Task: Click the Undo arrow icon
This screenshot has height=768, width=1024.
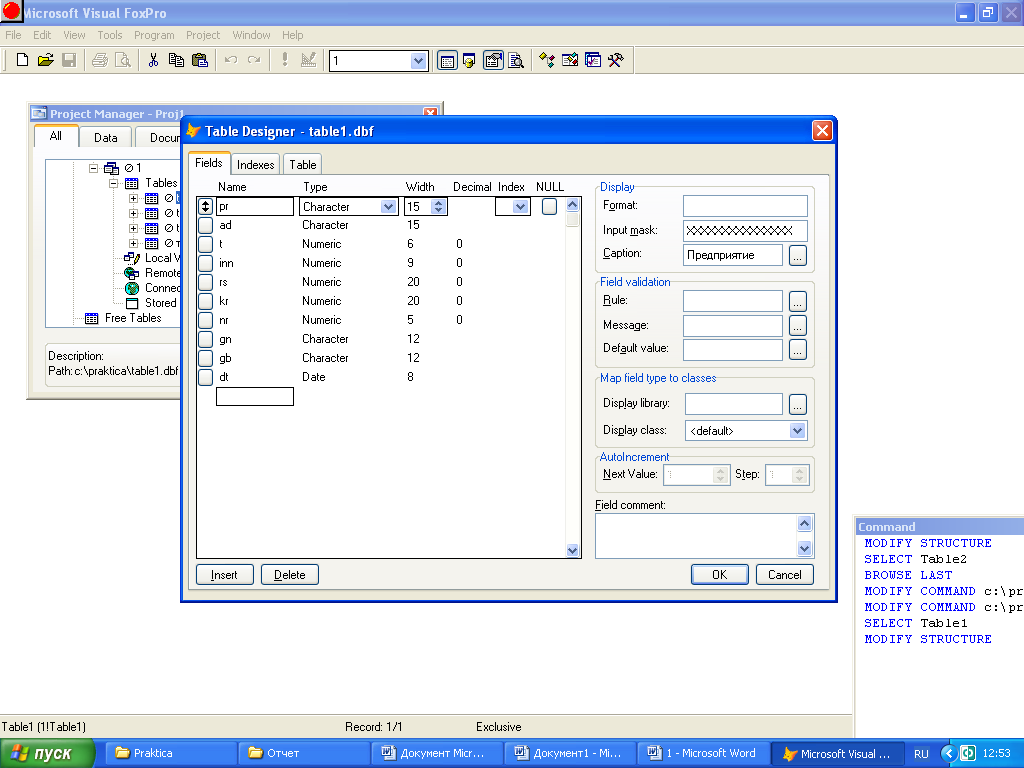Action: [231, 61]
